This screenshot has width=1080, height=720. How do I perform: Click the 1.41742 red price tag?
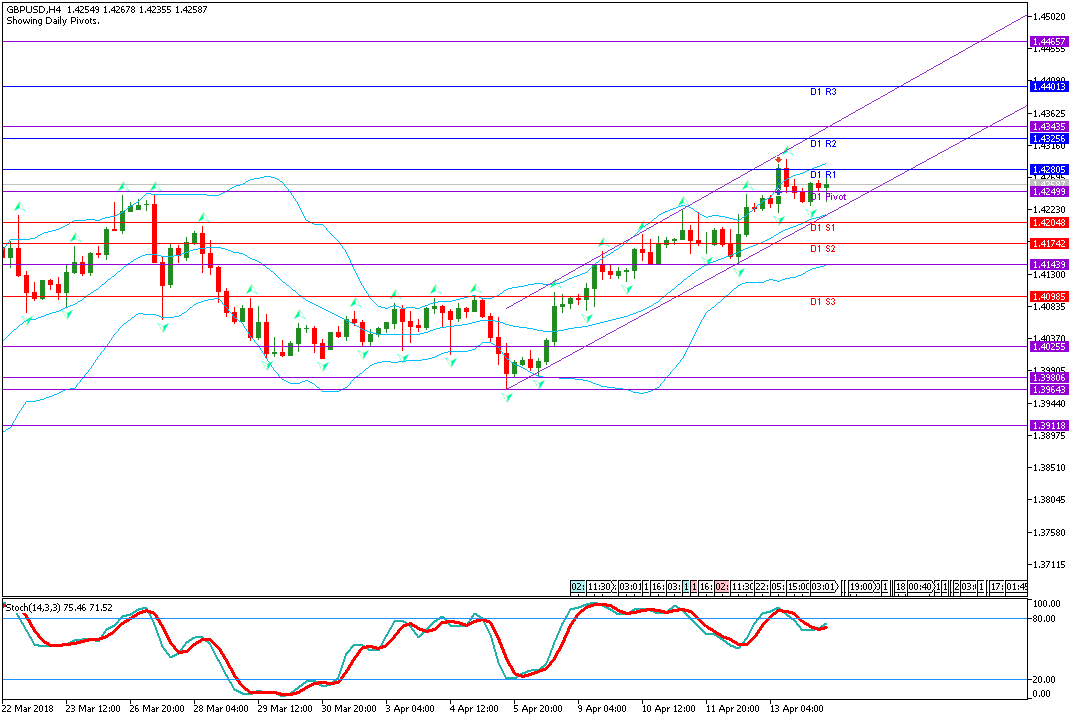(x=1049, y=244)
